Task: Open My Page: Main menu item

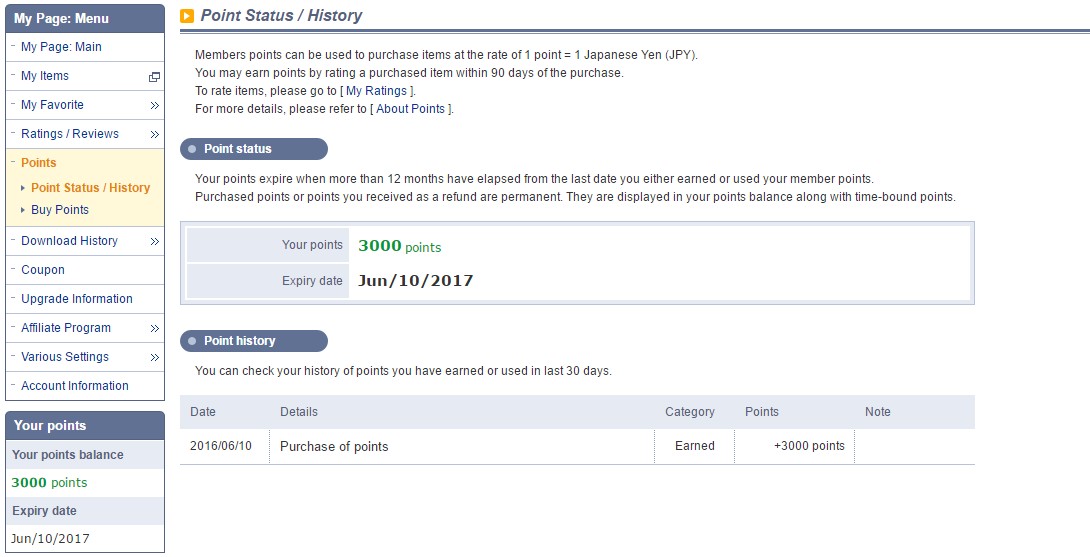Action: point(61,47)
